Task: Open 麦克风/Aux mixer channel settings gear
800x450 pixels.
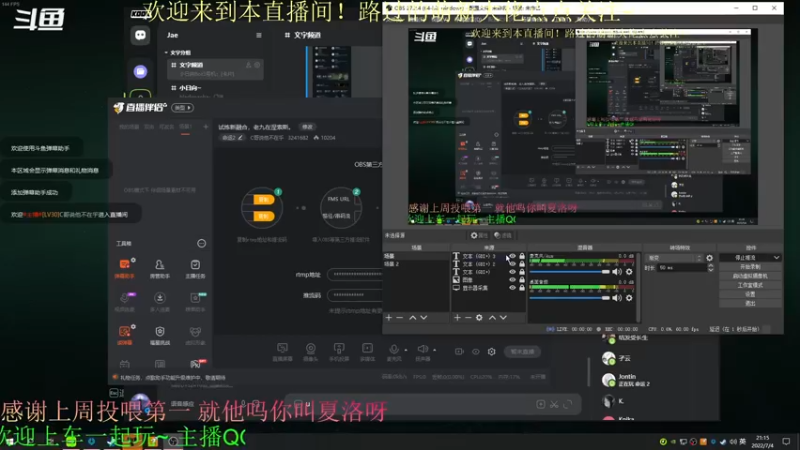Action: [x=629, y=272]
